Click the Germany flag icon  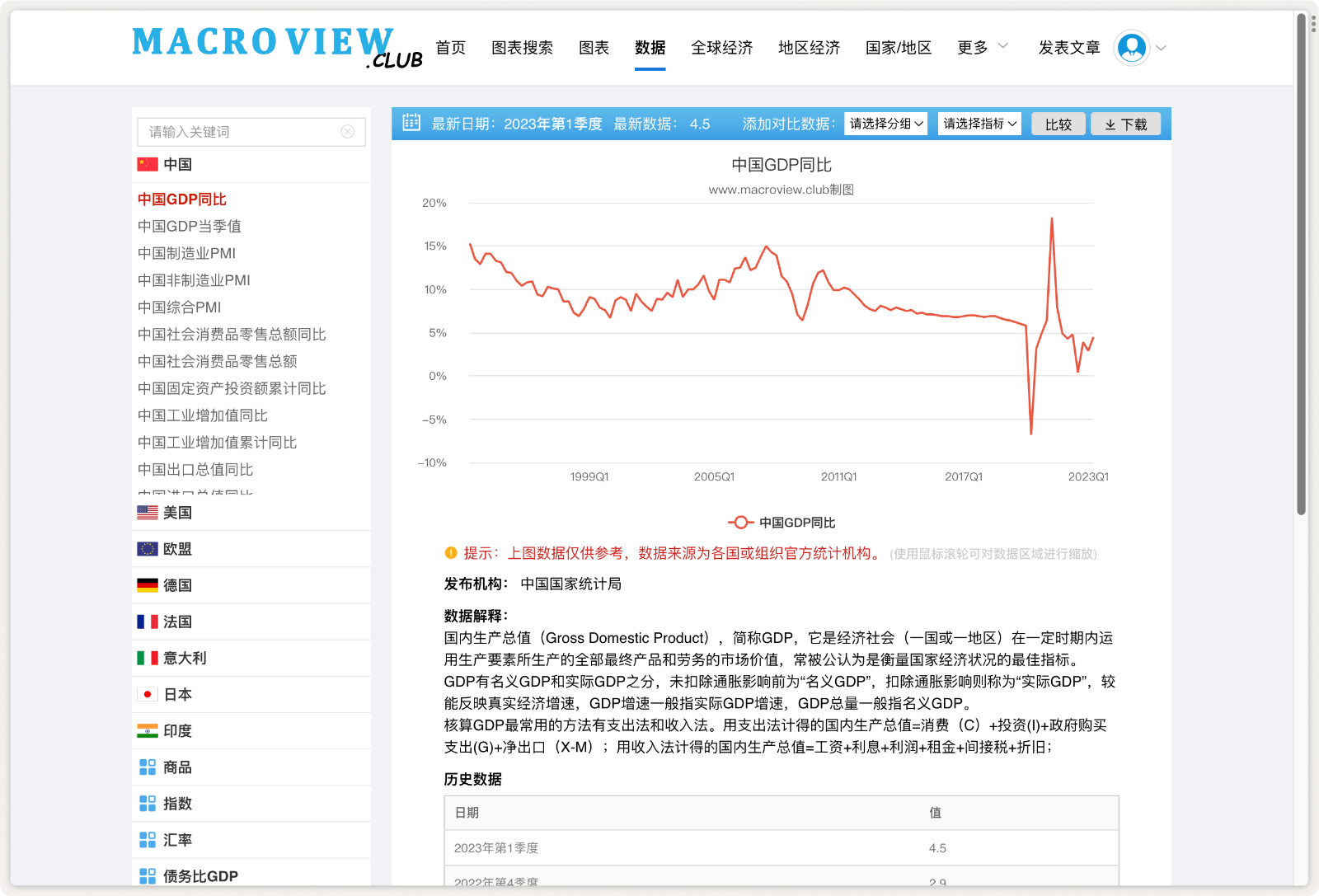146,584
